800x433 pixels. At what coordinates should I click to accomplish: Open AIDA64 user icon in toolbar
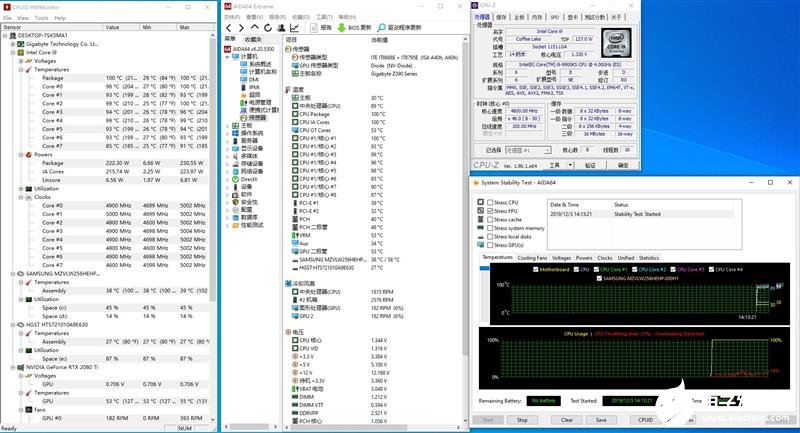pyautogui.click(x=281, y=28)
